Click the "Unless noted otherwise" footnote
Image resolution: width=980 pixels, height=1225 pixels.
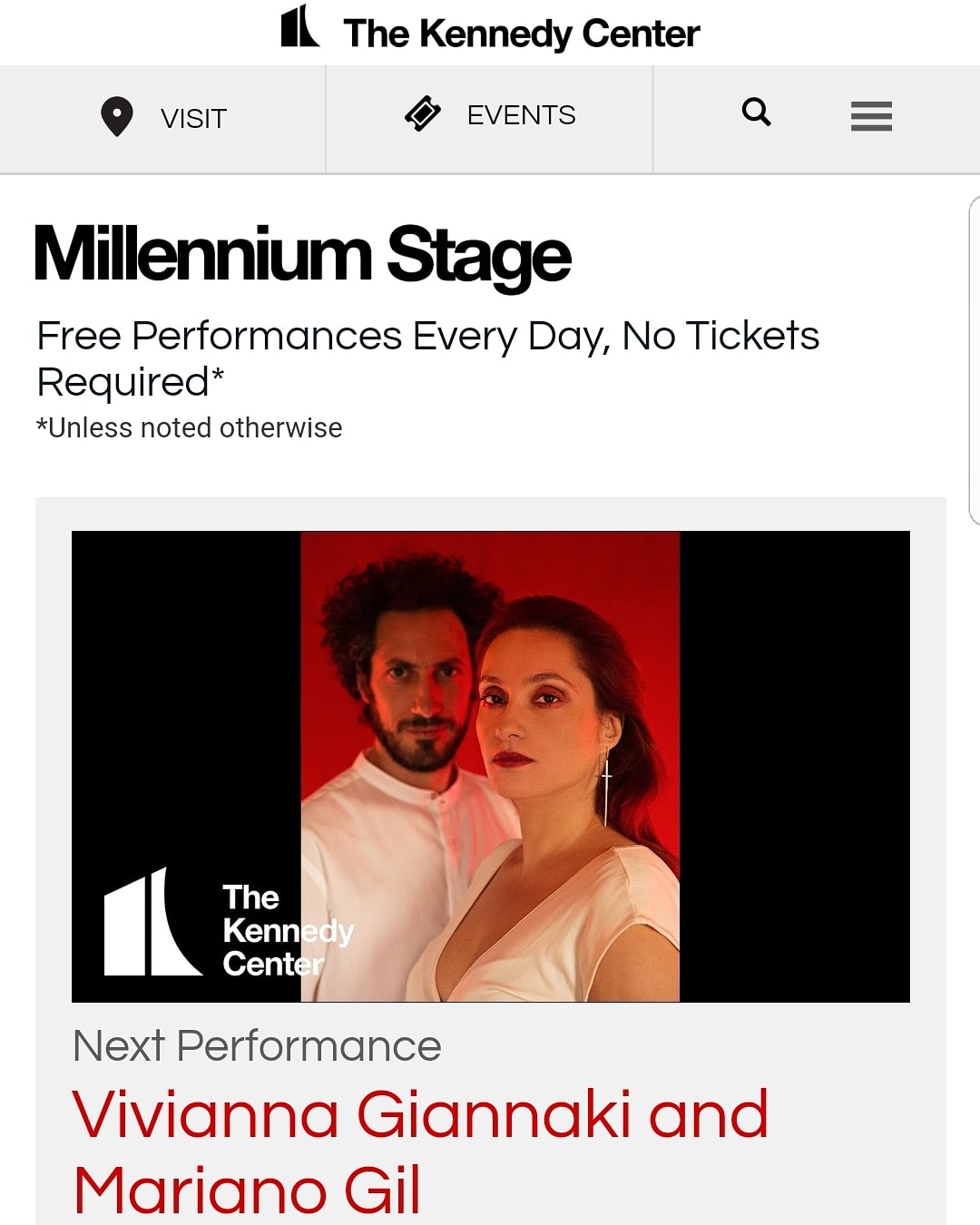click(x=190, y=427)
